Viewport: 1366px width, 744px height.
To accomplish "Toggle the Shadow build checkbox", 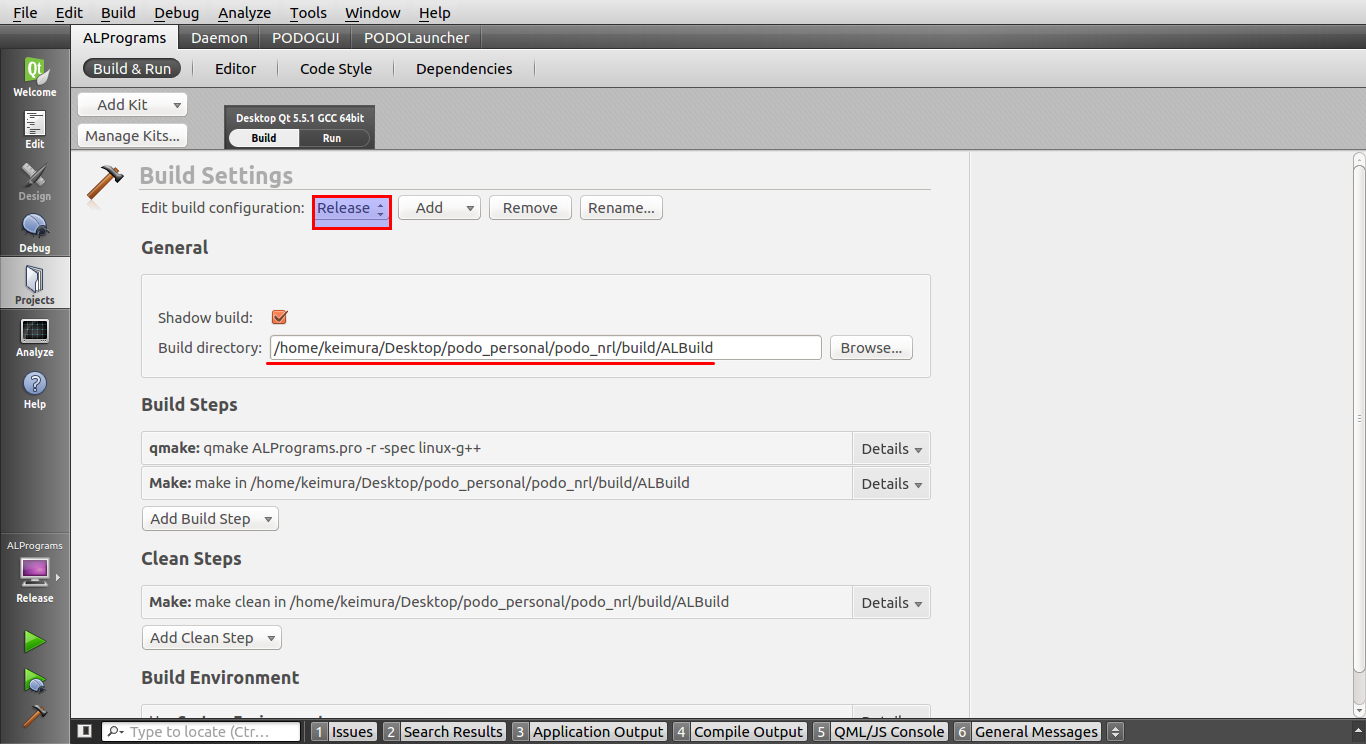I will pos(280,317).
